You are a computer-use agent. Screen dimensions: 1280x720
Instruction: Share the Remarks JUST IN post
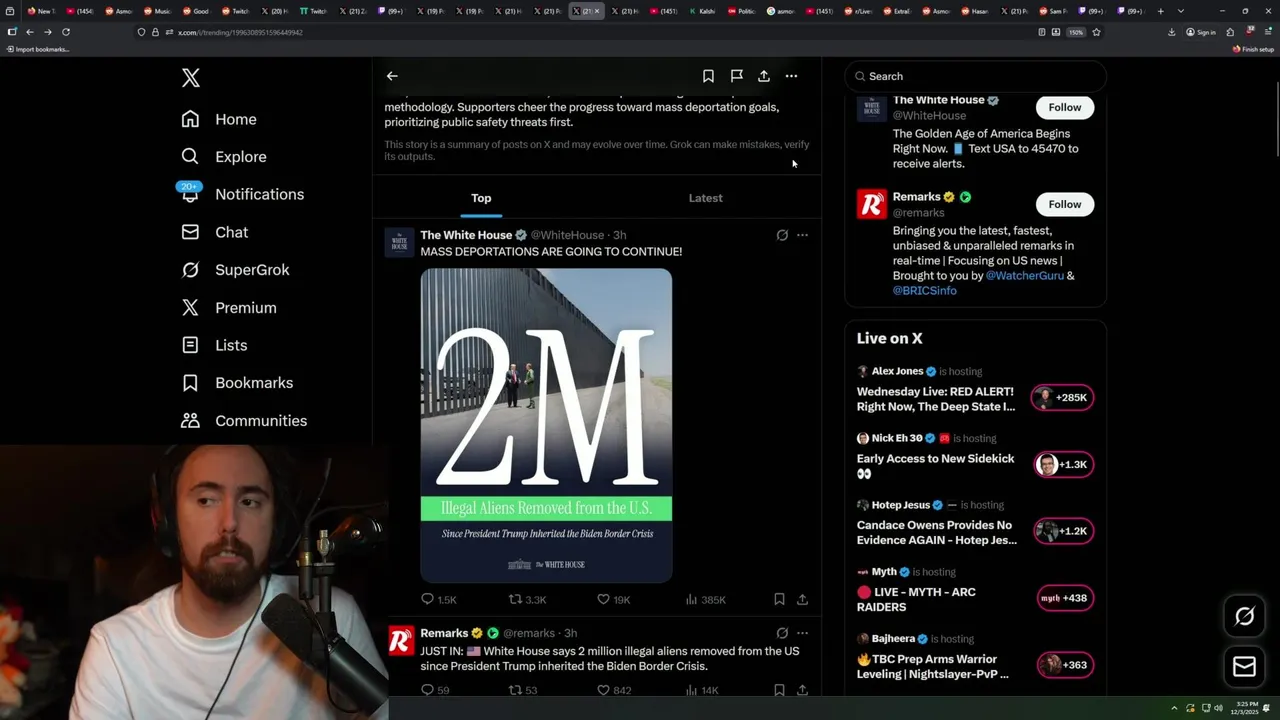pos(802,690)
